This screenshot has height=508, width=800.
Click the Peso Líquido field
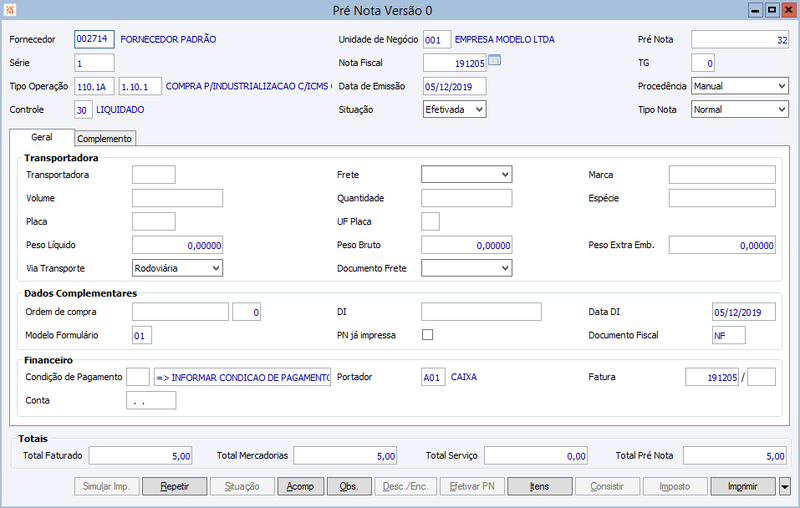[x=177, y=245]
